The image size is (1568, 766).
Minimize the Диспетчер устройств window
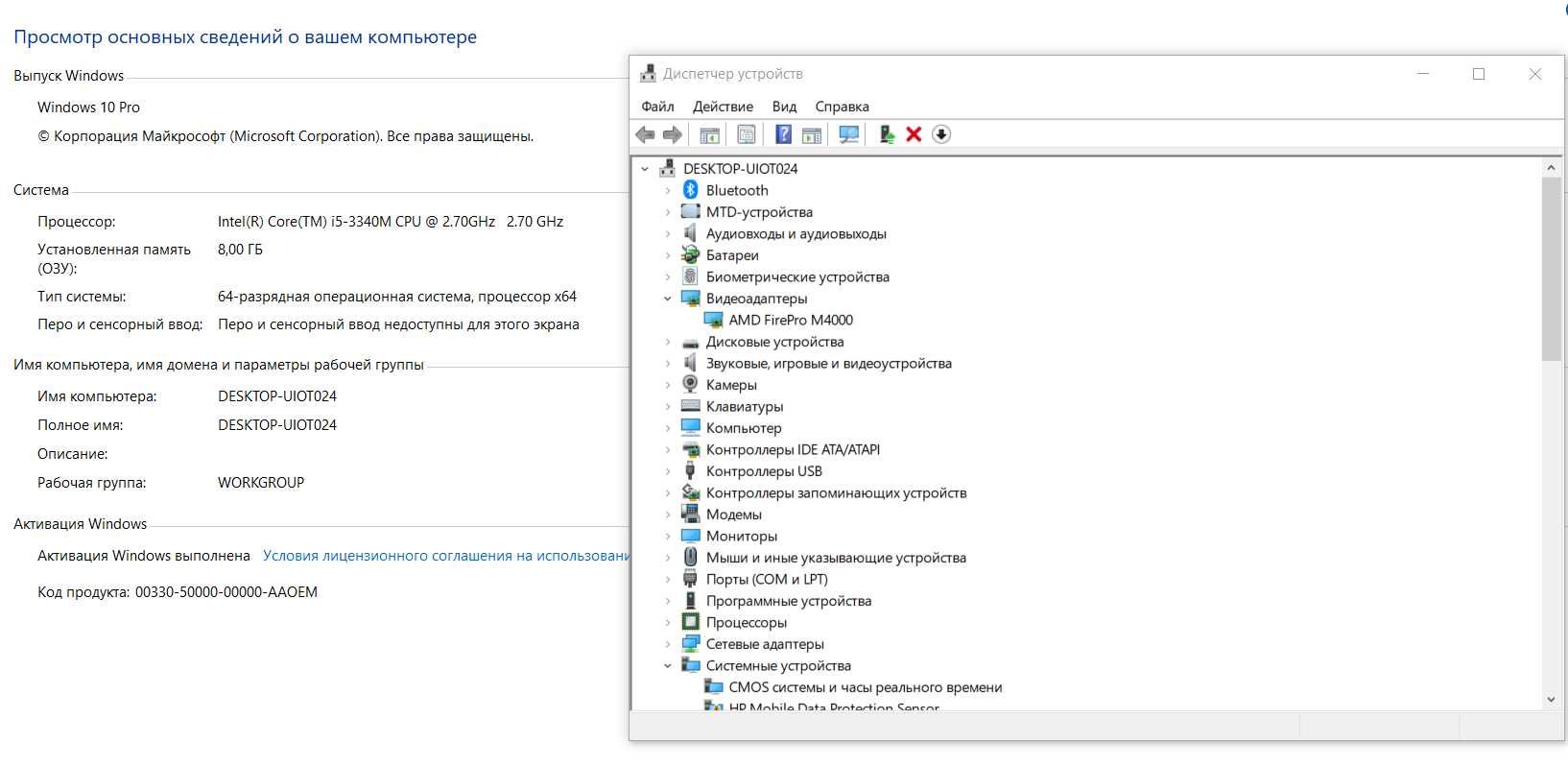pos(1423,74)
